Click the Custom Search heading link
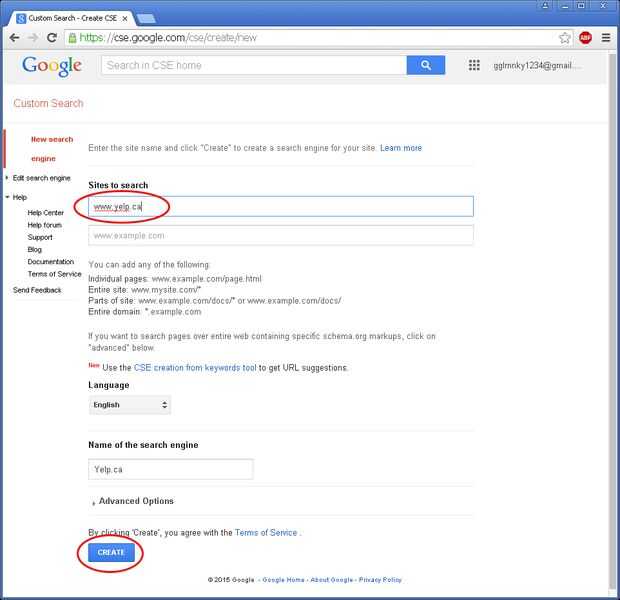Image resolution: width=620 pixels, height=600 pixels. 48,103
